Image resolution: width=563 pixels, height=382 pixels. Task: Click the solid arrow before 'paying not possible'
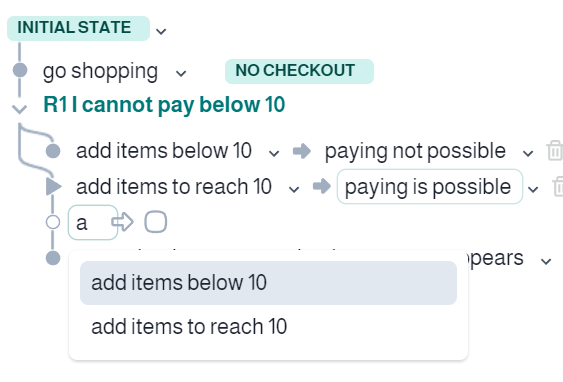(x=302, y=151)
